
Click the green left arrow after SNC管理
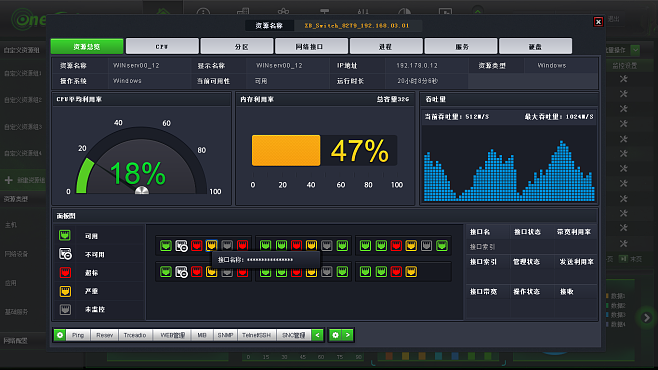point(318,335)
